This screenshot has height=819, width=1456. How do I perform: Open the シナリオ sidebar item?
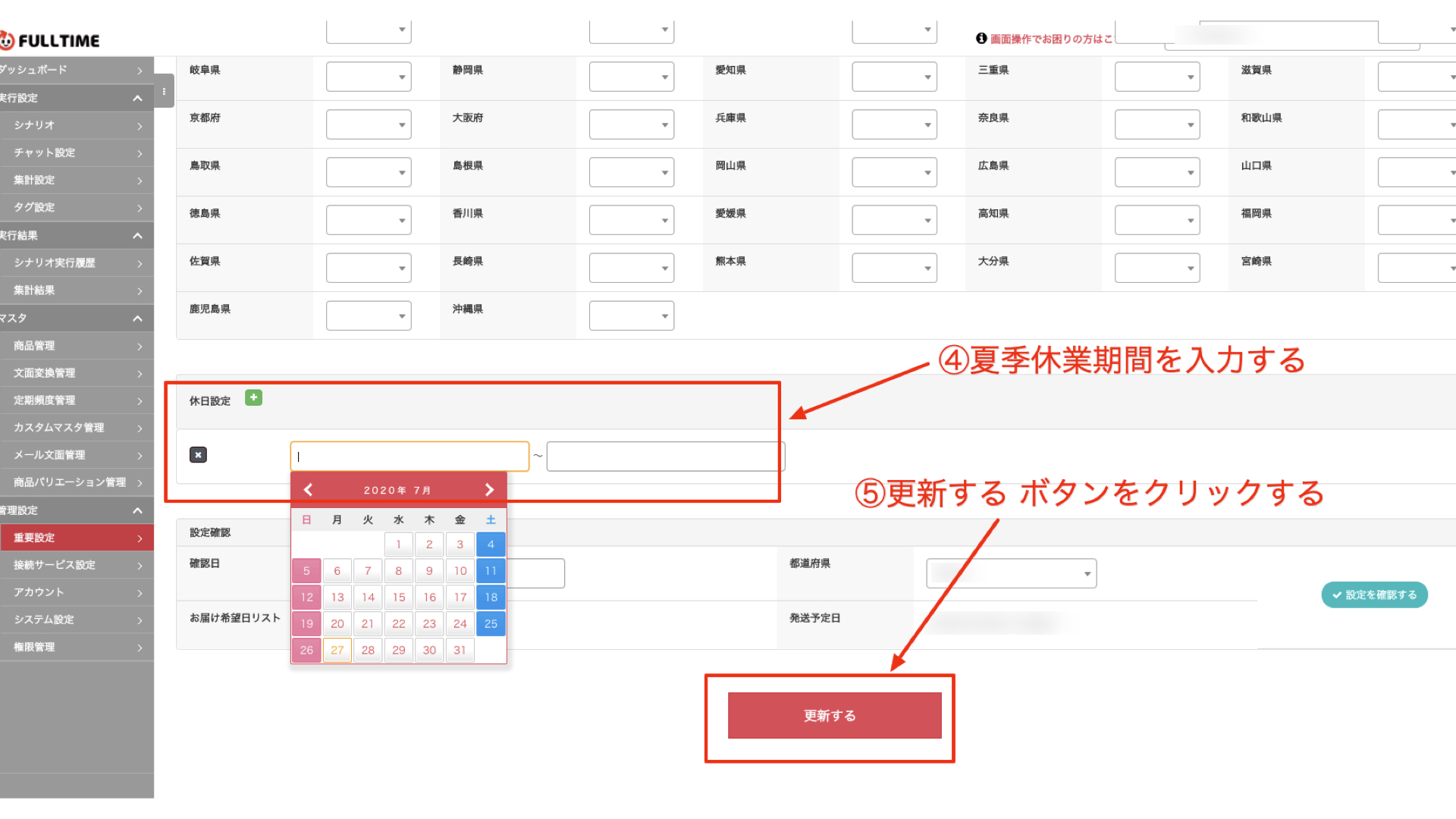pos(77,125)
